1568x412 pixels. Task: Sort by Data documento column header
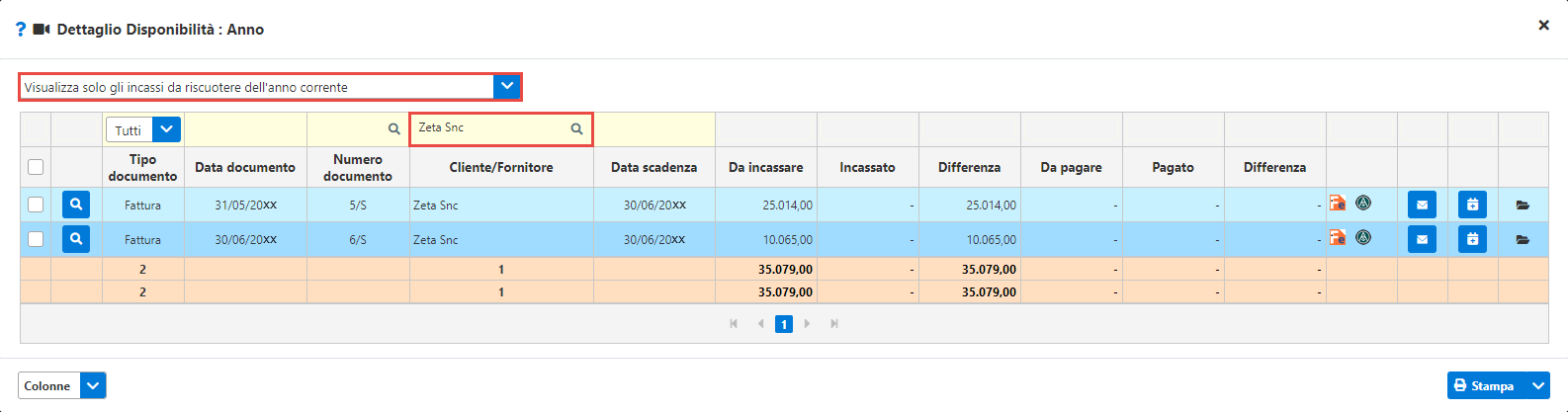[245, 167]
